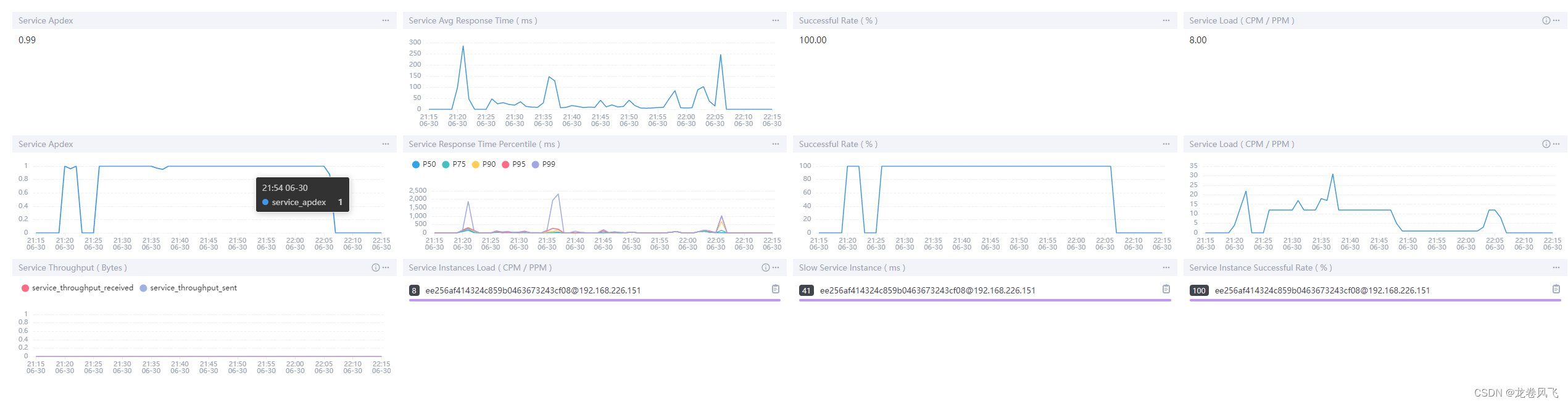This screenshot has height=404, width=1568.
Task: Open more menu of Service Apdex line chart panel
Action: pyautogui.click(x=386, y=144)
